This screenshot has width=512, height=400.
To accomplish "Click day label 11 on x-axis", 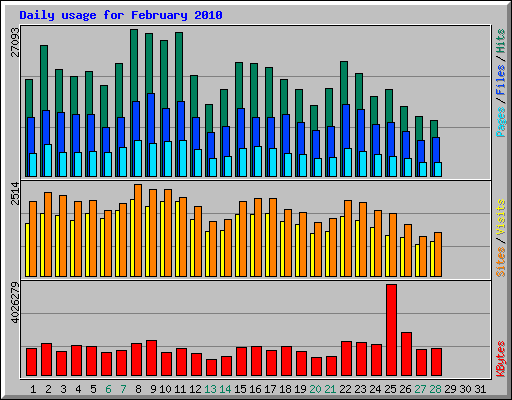I will point(180,389).
